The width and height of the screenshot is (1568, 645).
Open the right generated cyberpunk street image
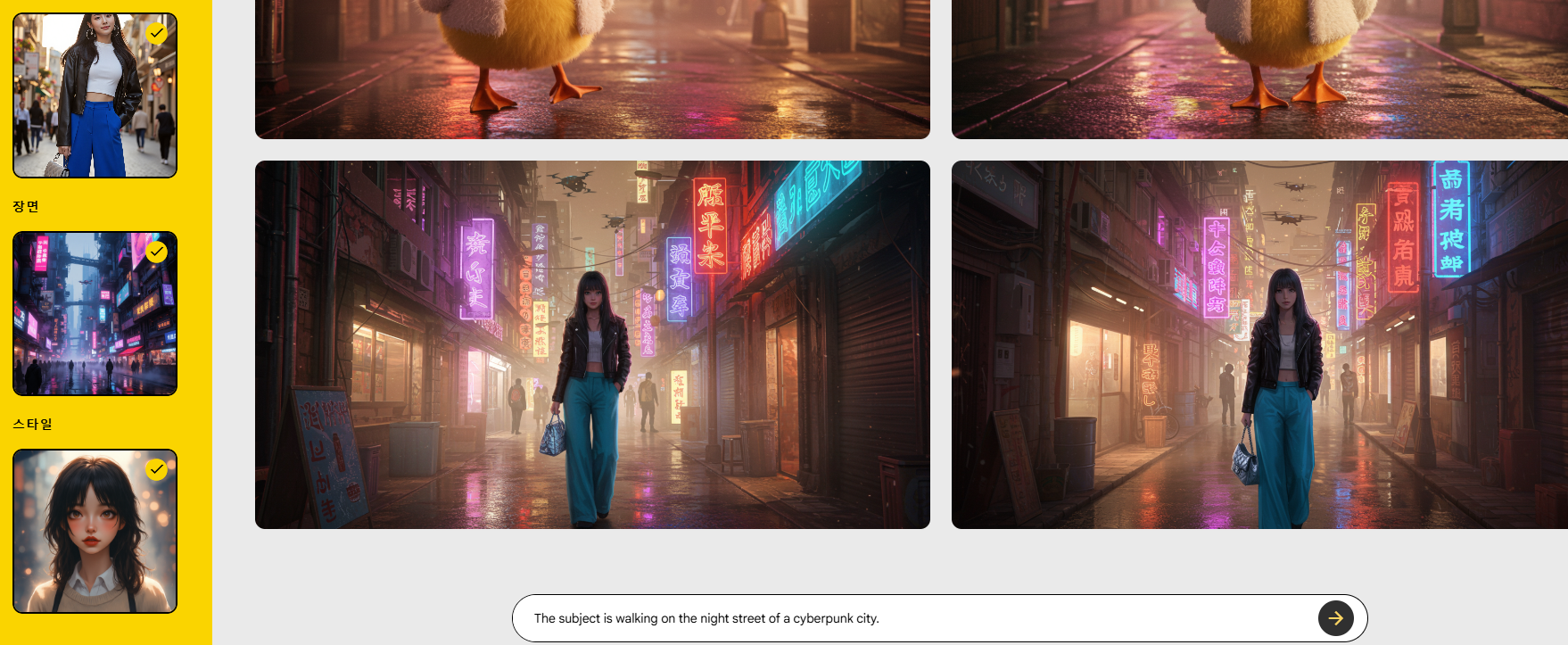[x=1259, y=344]
